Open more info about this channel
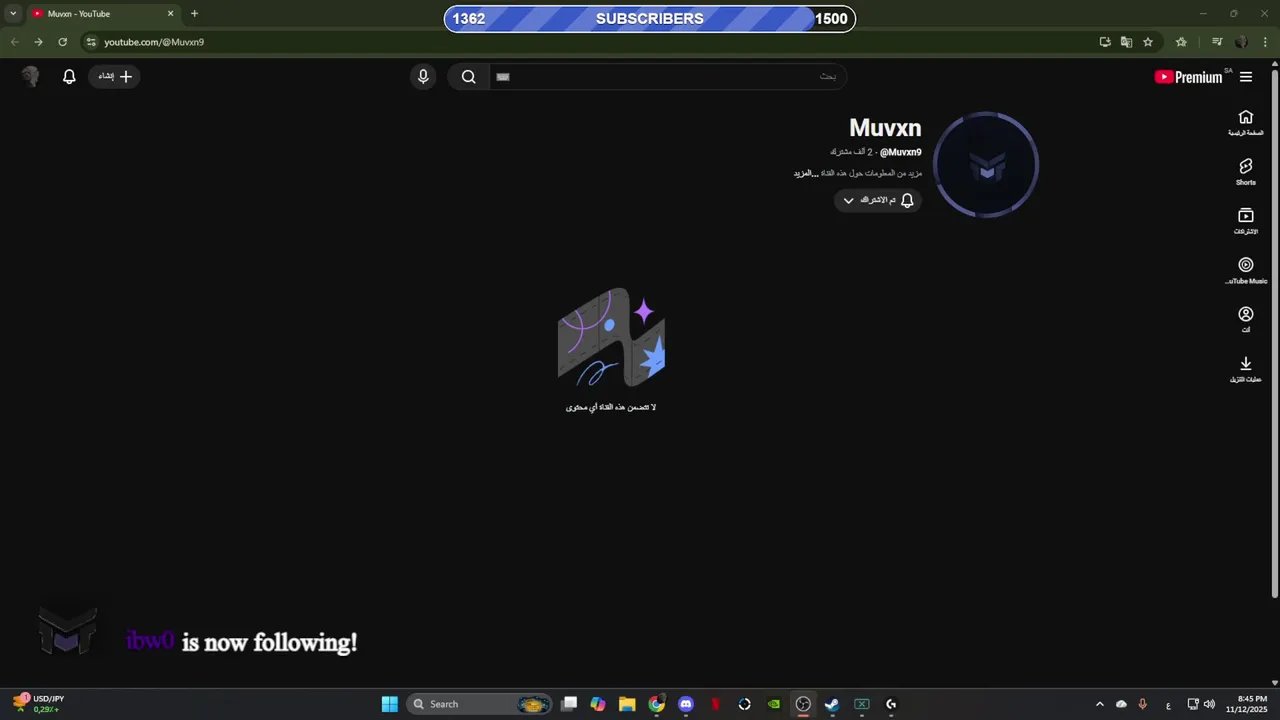Screen dimensions: 1280x720 [857, 173]
